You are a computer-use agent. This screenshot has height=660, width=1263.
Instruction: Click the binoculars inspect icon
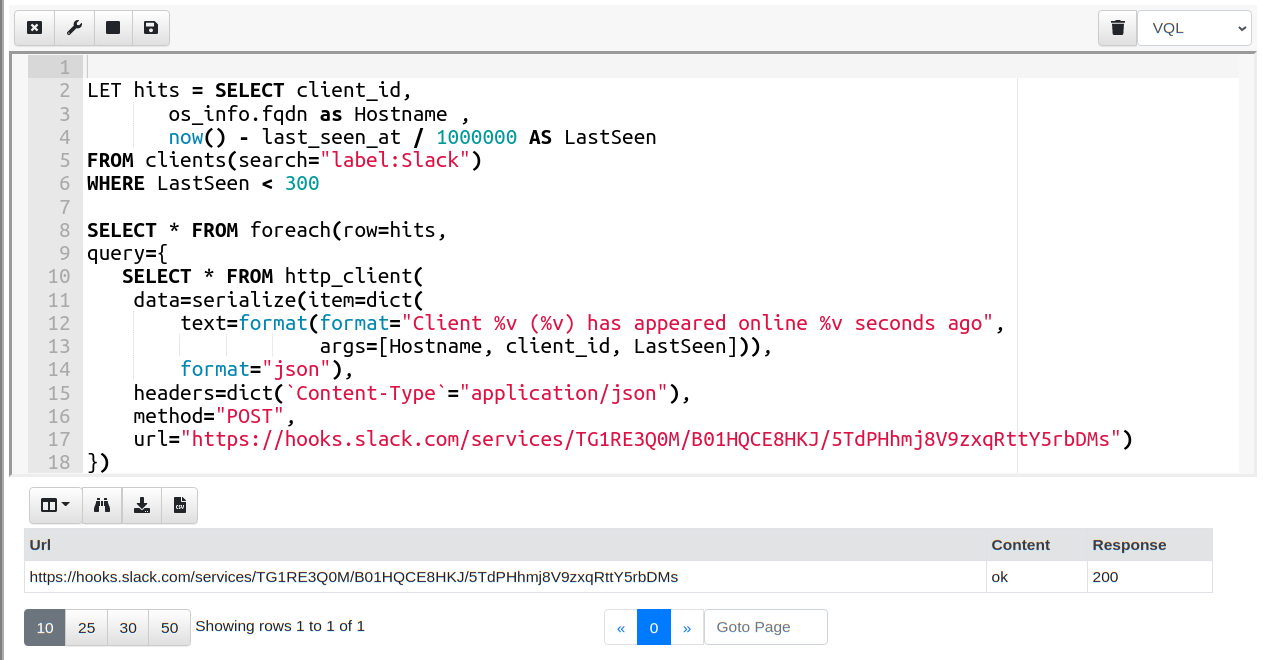(102, 506)
